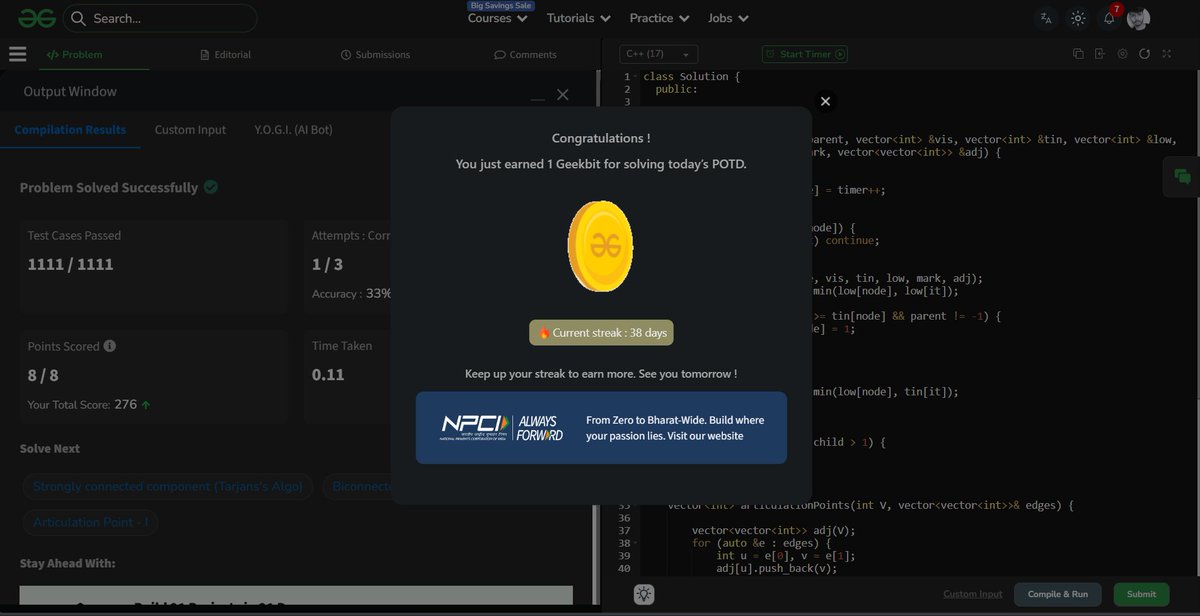Click the Start Timer button
1200x616 pixels.
point(805,54)
